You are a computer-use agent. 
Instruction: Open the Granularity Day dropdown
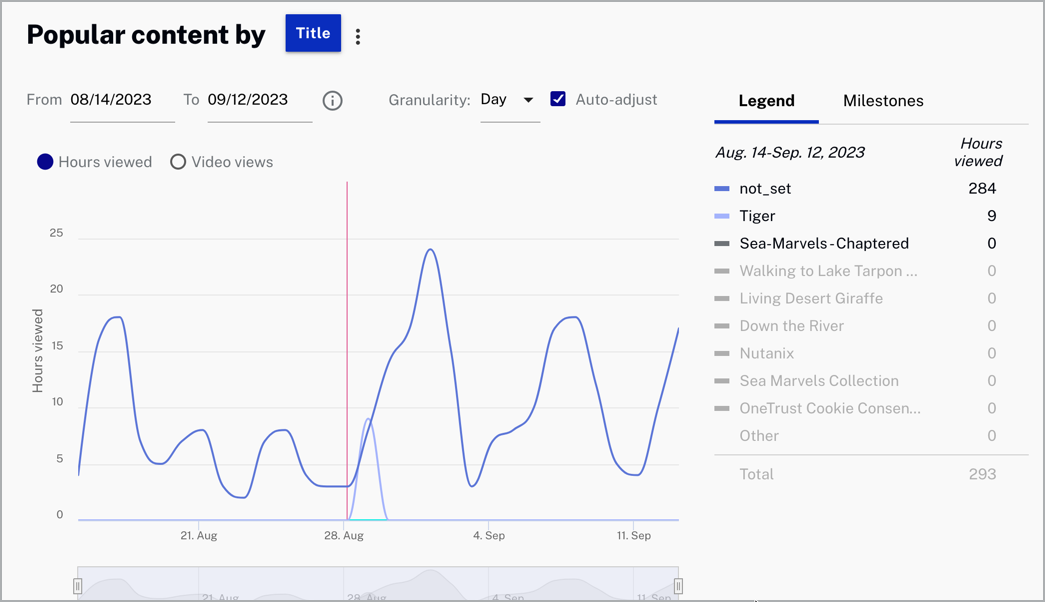509,100
